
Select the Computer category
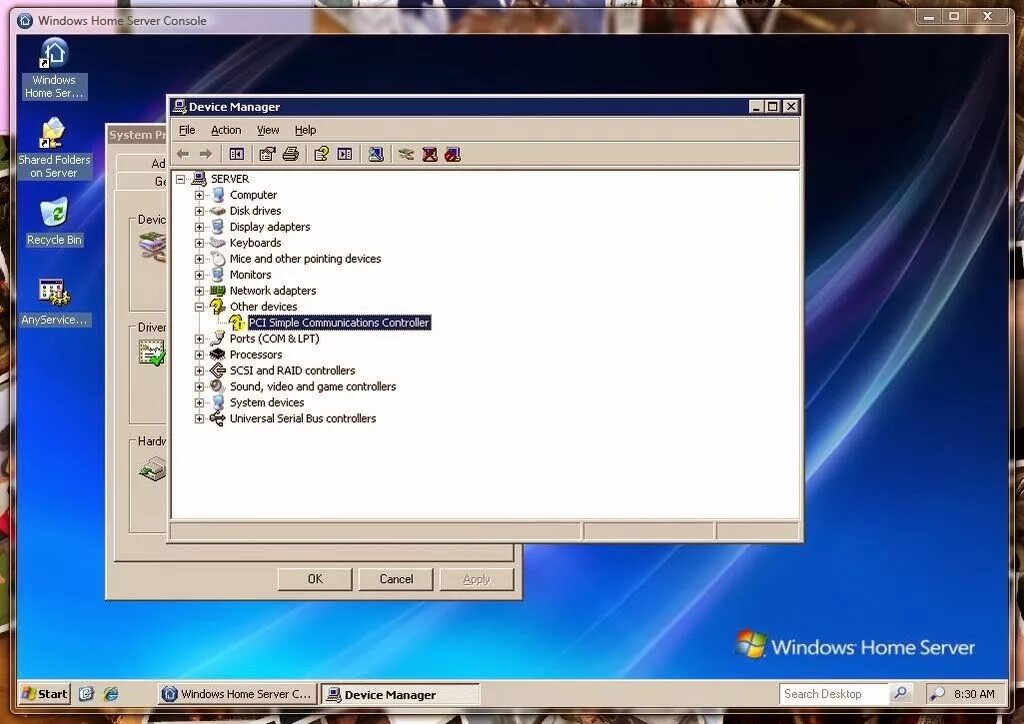point(253,195)
